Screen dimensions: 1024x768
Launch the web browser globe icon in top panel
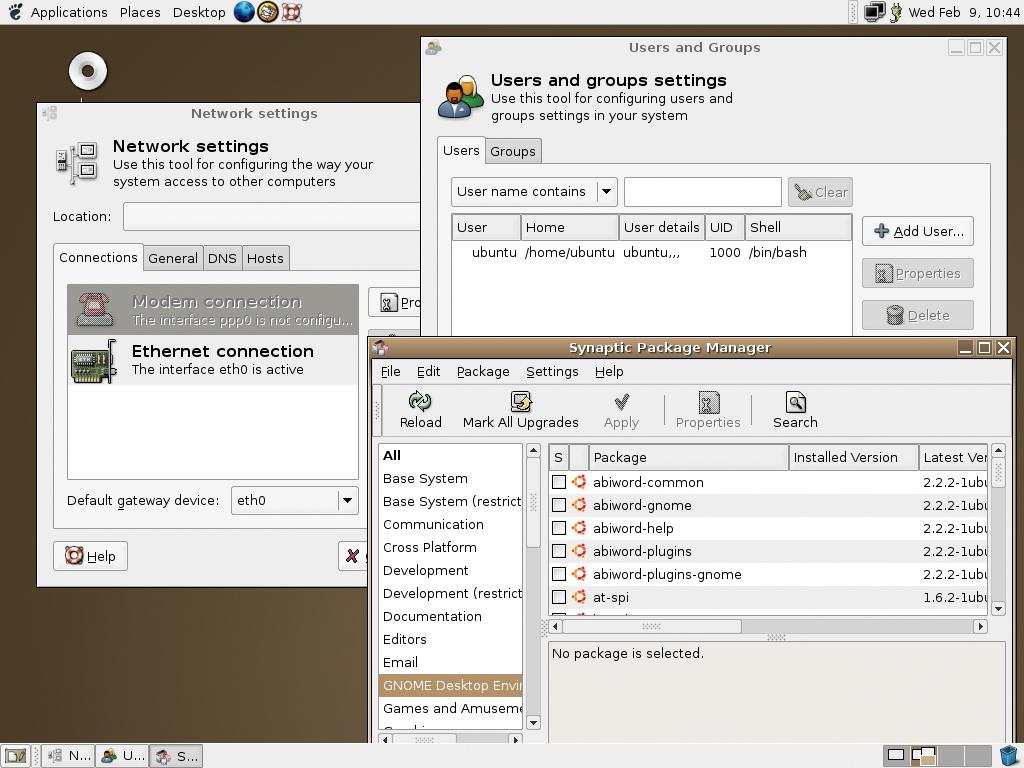click(x=244, y=12)
